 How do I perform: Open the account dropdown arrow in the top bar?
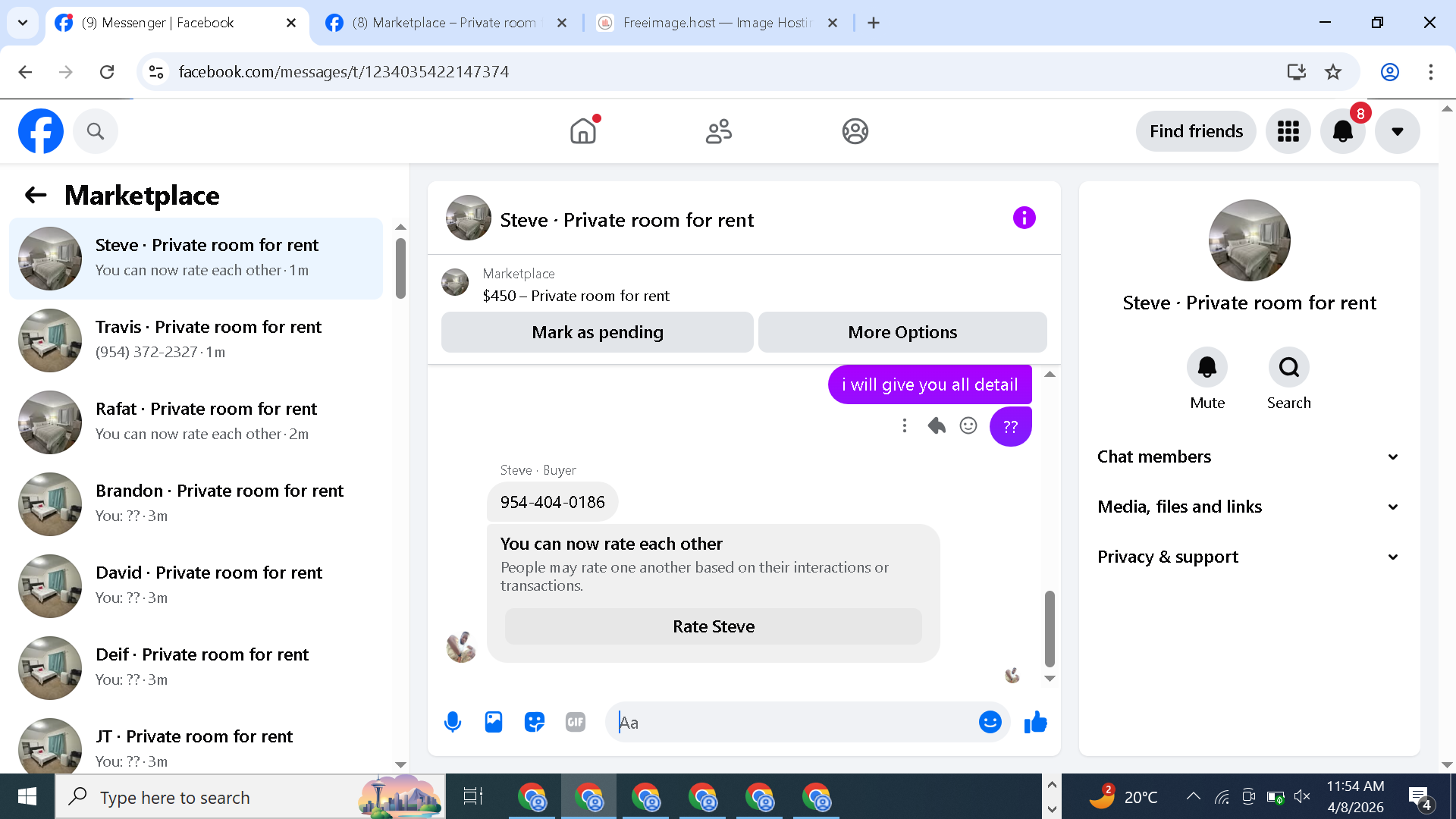click(x=1397, y=131)
